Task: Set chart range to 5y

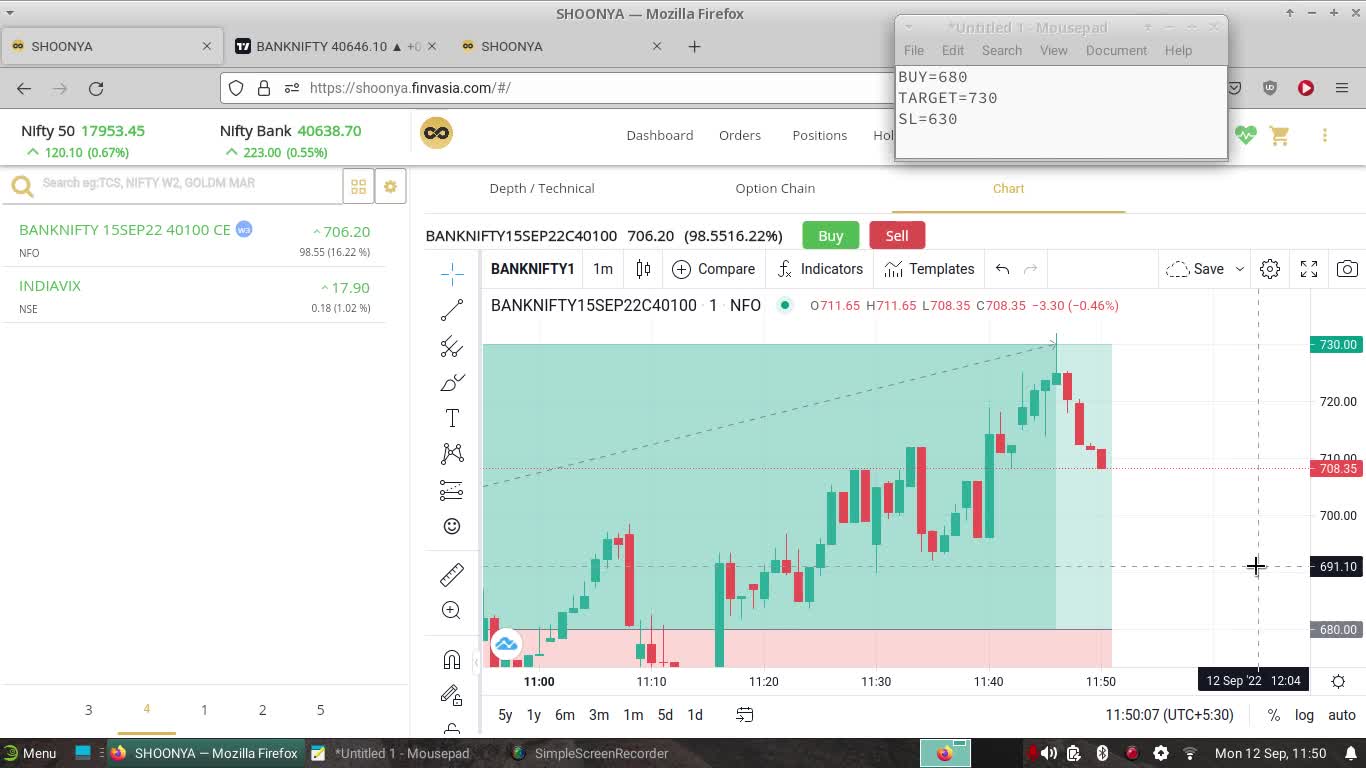Action: point(505,715)
